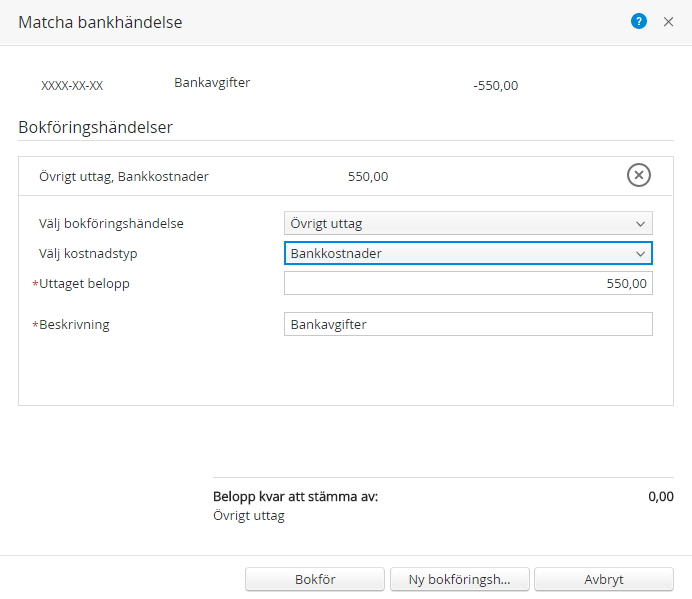This screenshot has width=692, height=599.
Task: Click the Bokför button
Action: coord(315,579)
